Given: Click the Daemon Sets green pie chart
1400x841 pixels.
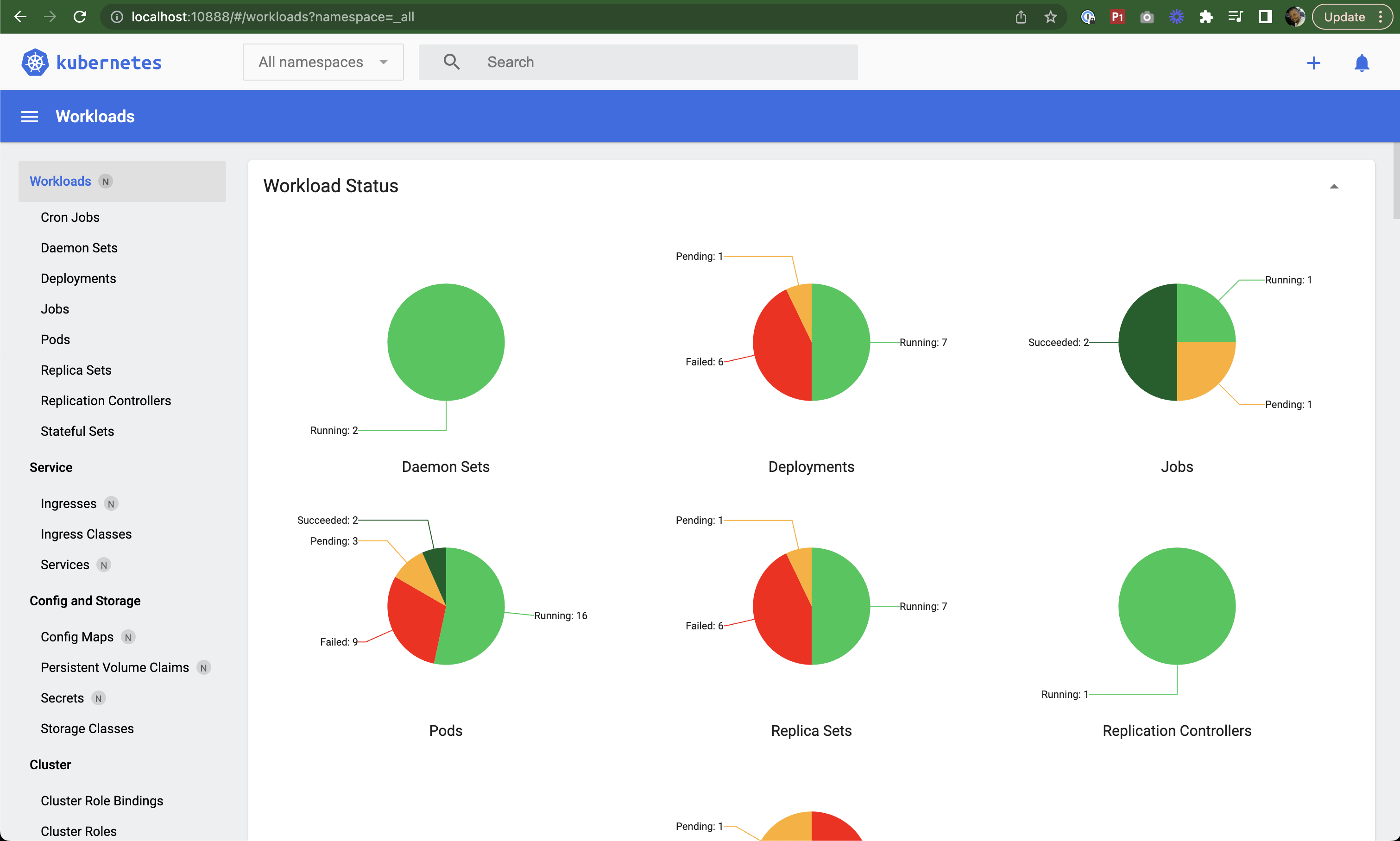Looking at the screenshot, I should 446,342.
